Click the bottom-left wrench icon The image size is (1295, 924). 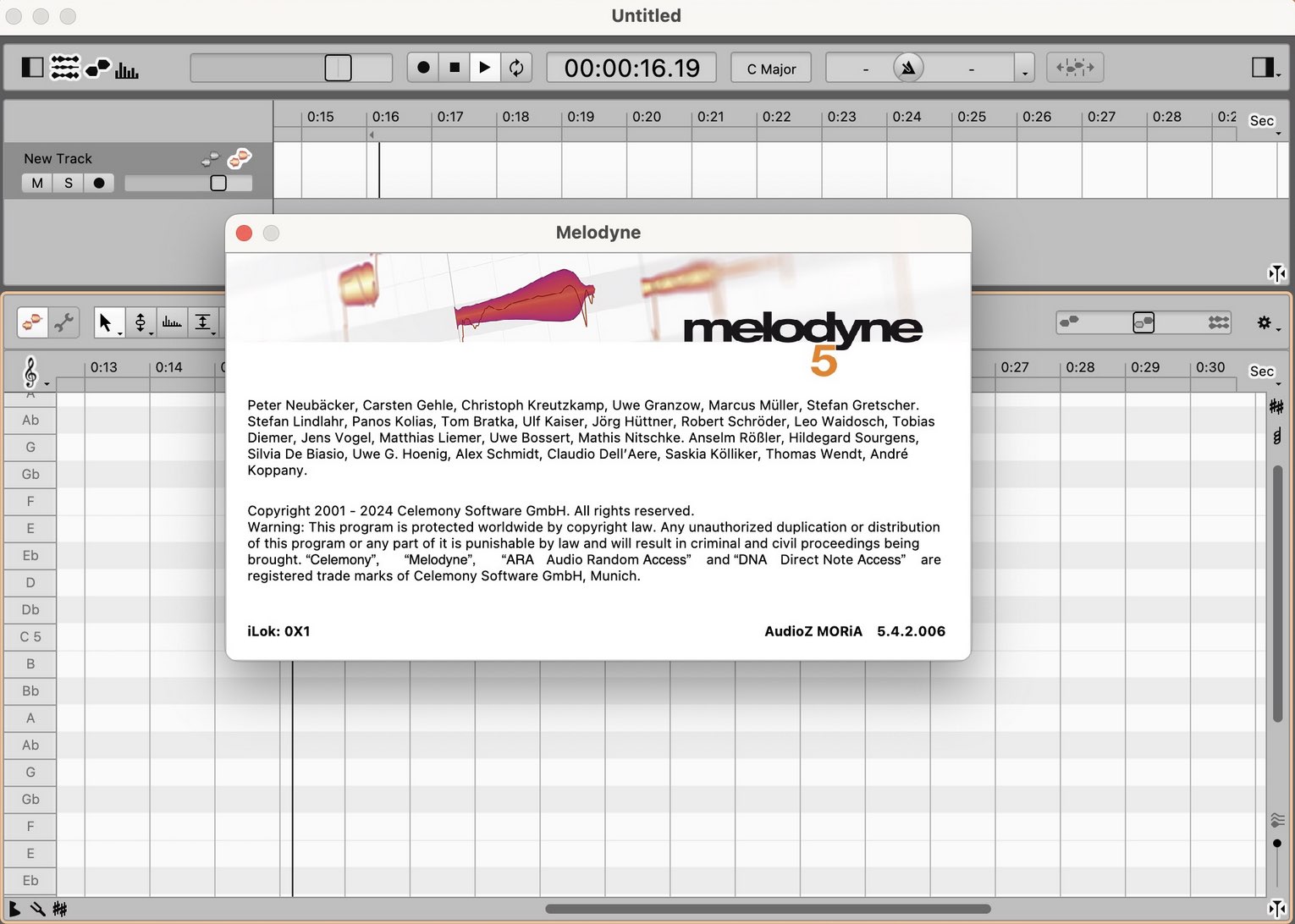tap(37, 910)
